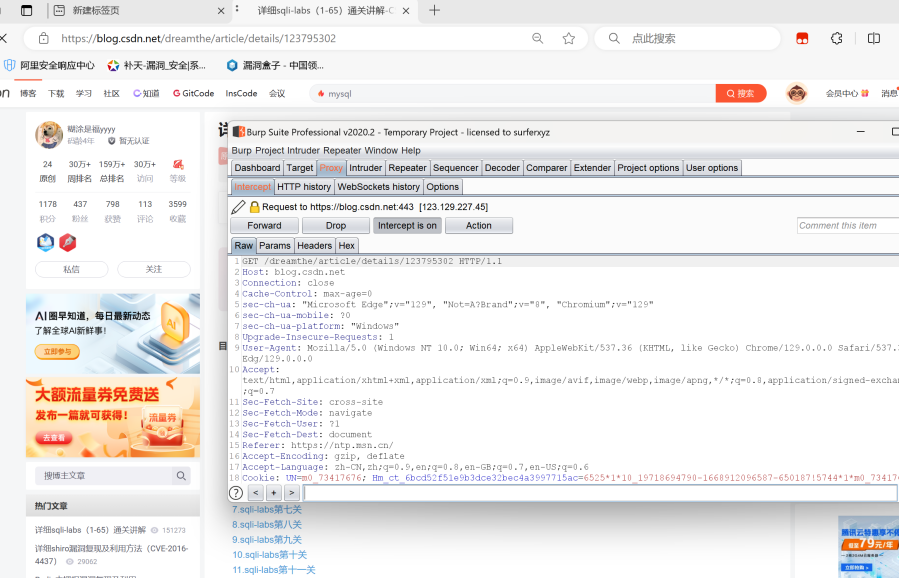Click the browser tab actions icon
Viewport: 899px width, 578px height.
pyautogui.click(x=26, y=10)
